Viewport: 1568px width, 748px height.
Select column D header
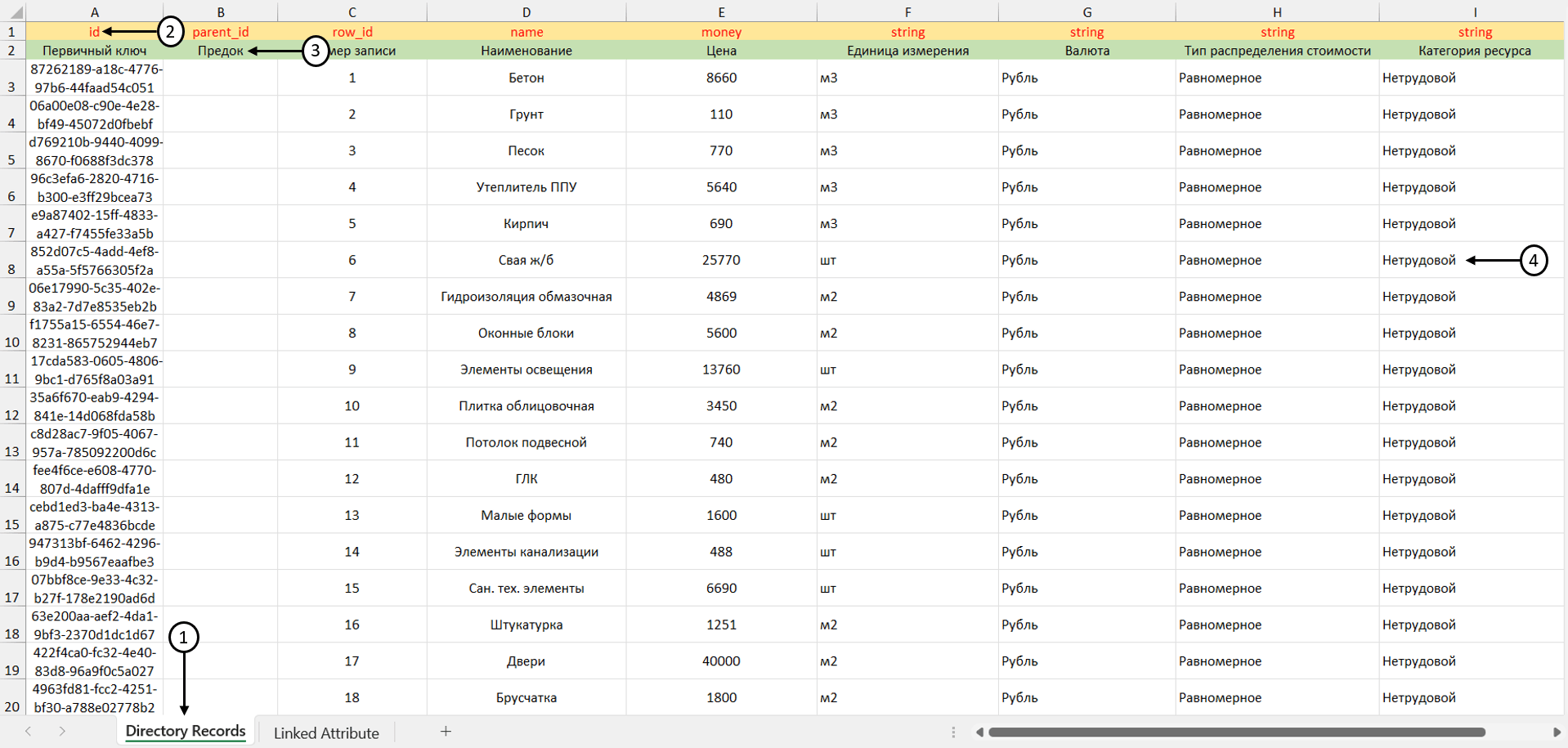coord(526,11)
